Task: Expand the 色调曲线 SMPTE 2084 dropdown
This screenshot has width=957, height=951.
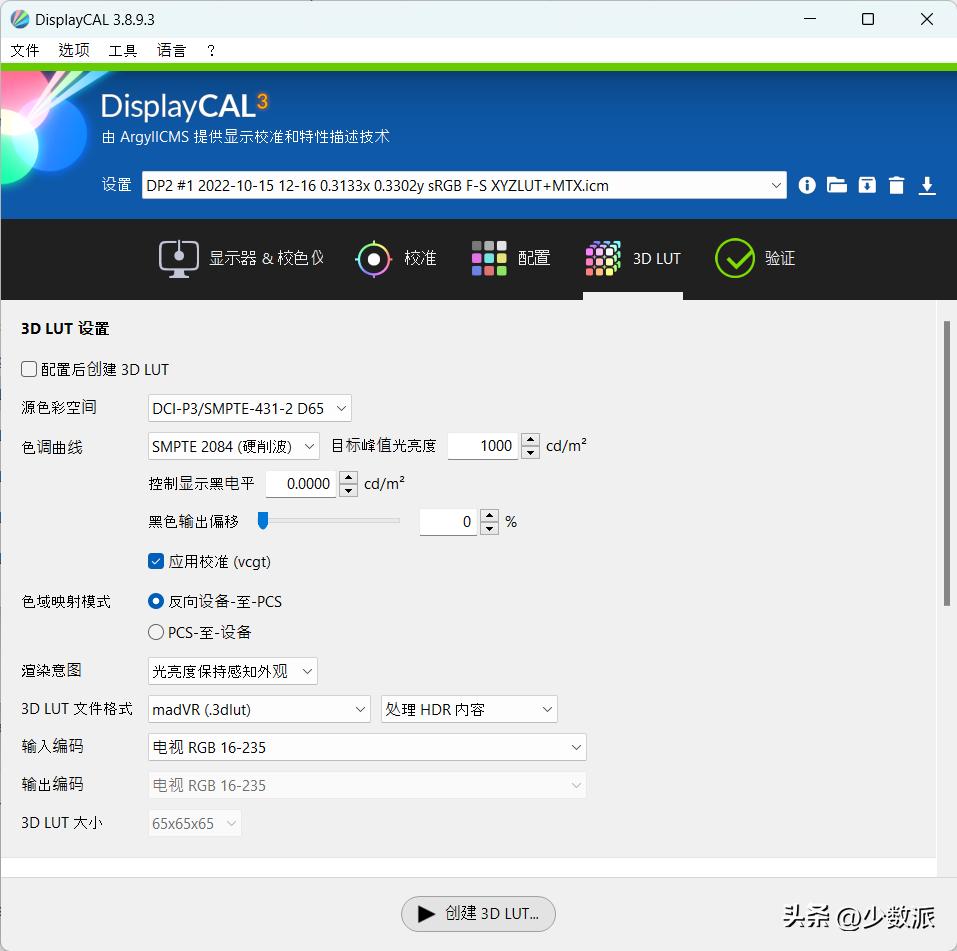Action: [x=233, y=446]
